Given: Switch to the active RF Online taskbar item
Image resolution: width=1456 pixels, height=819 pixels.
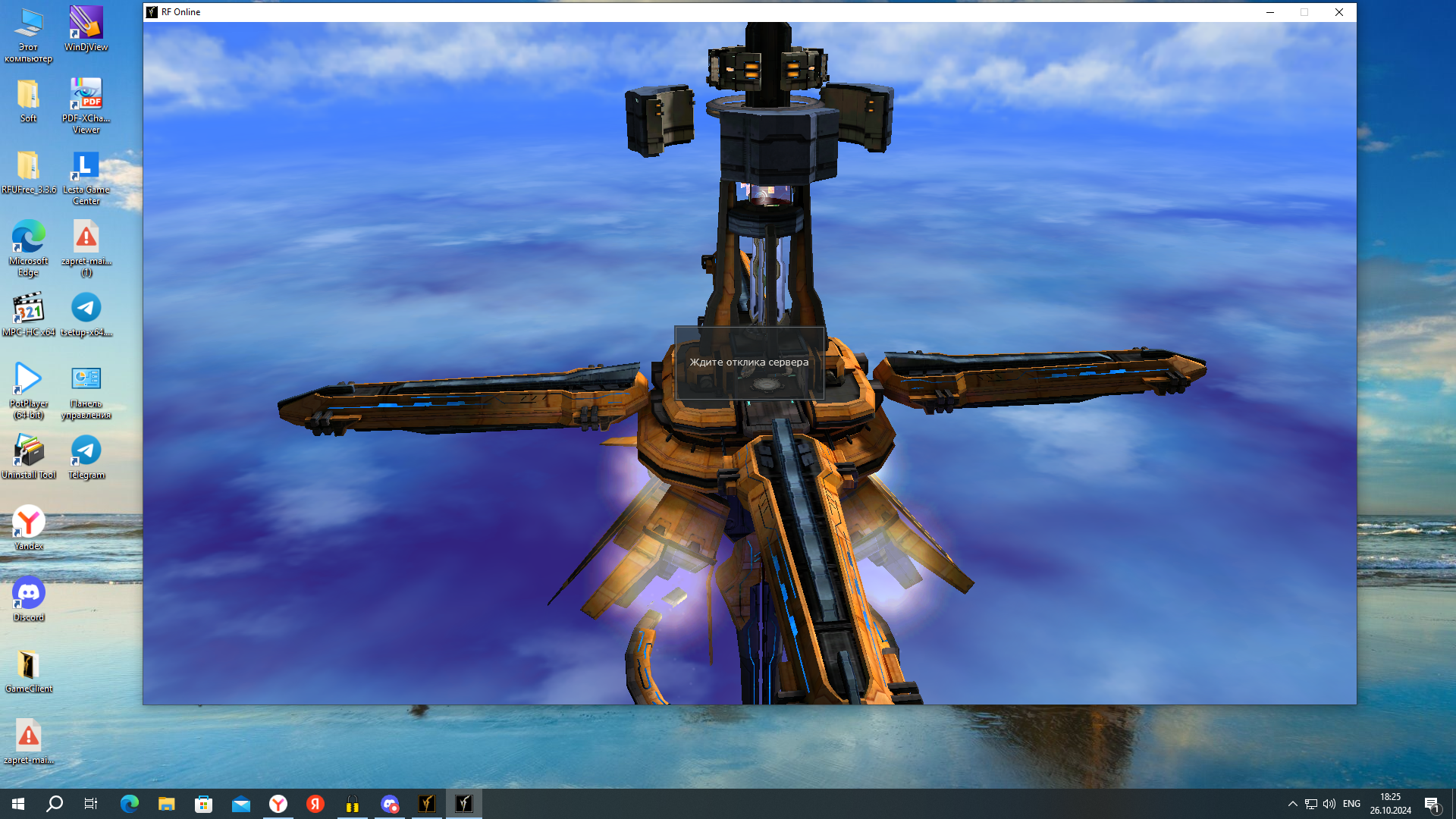Looking at the screenshot, I should (x=464, y=804).
